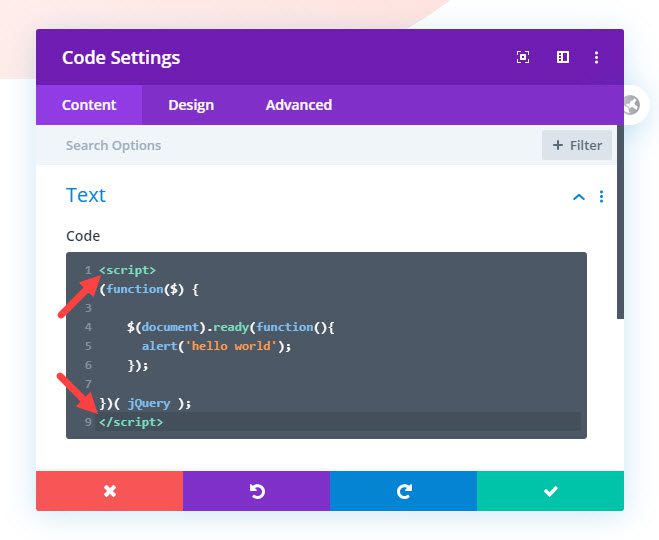Click the Code field label

click(83, 236)
